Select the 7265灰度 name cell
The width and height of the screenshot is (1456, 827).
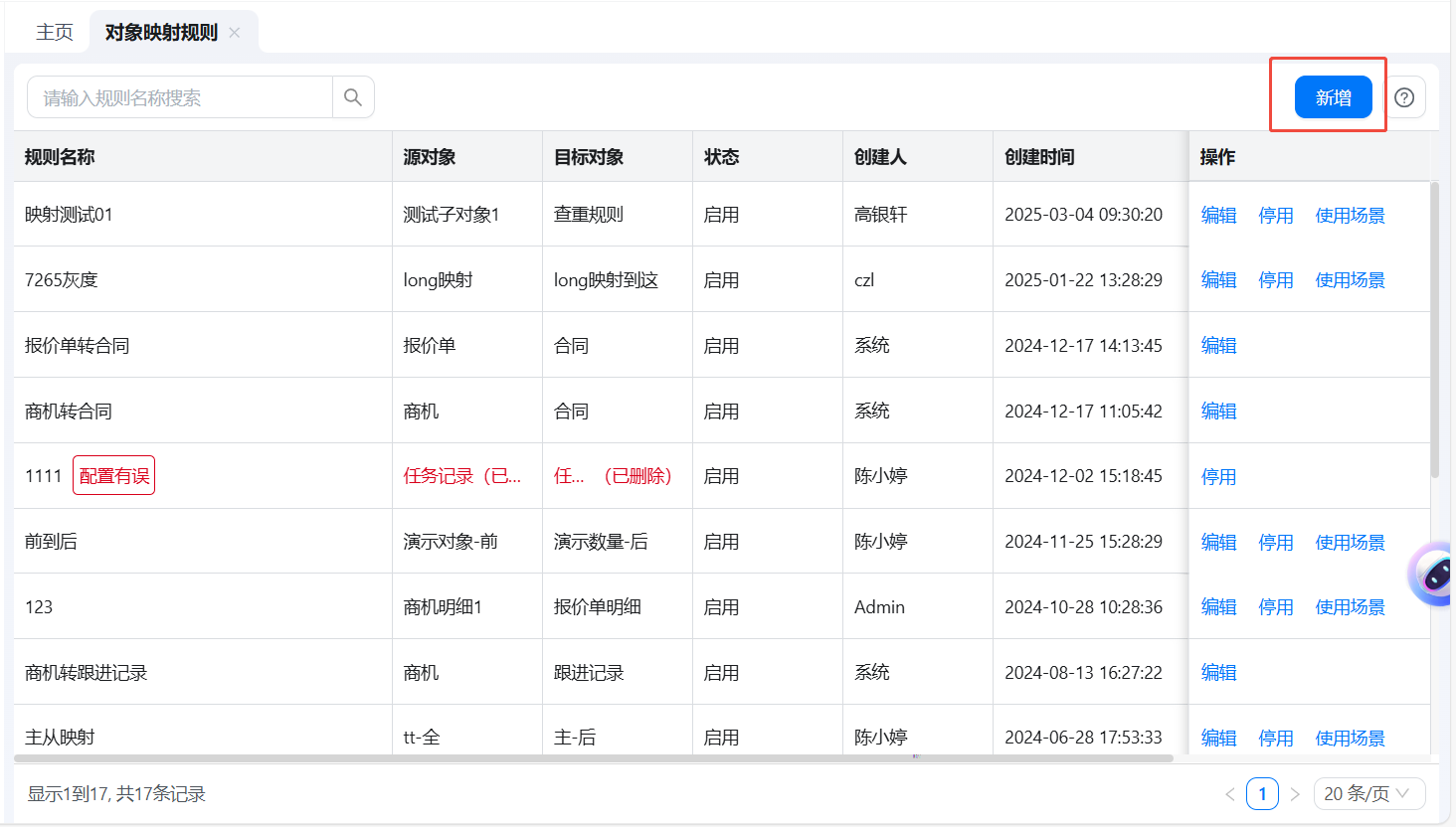click(203, 280)
